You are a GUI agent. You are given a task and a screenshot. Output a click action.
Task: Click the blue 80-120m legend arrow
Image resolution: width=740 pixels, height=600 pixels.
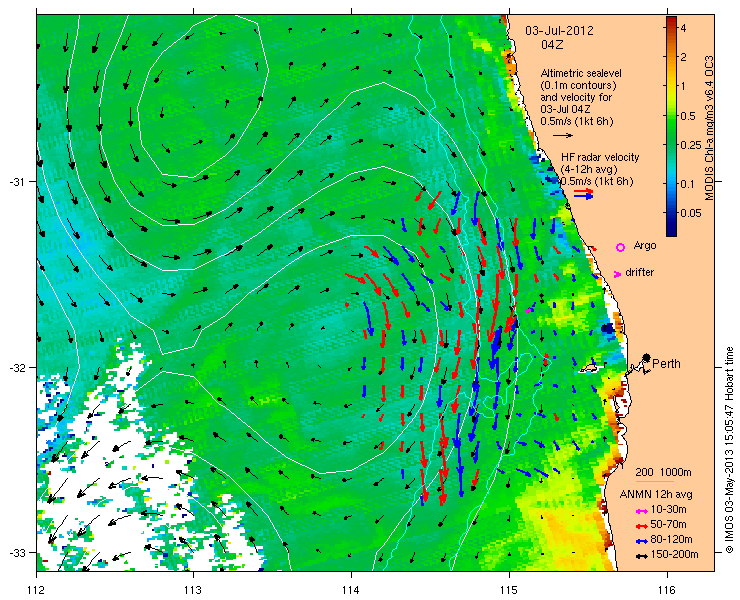pos(641,541)
